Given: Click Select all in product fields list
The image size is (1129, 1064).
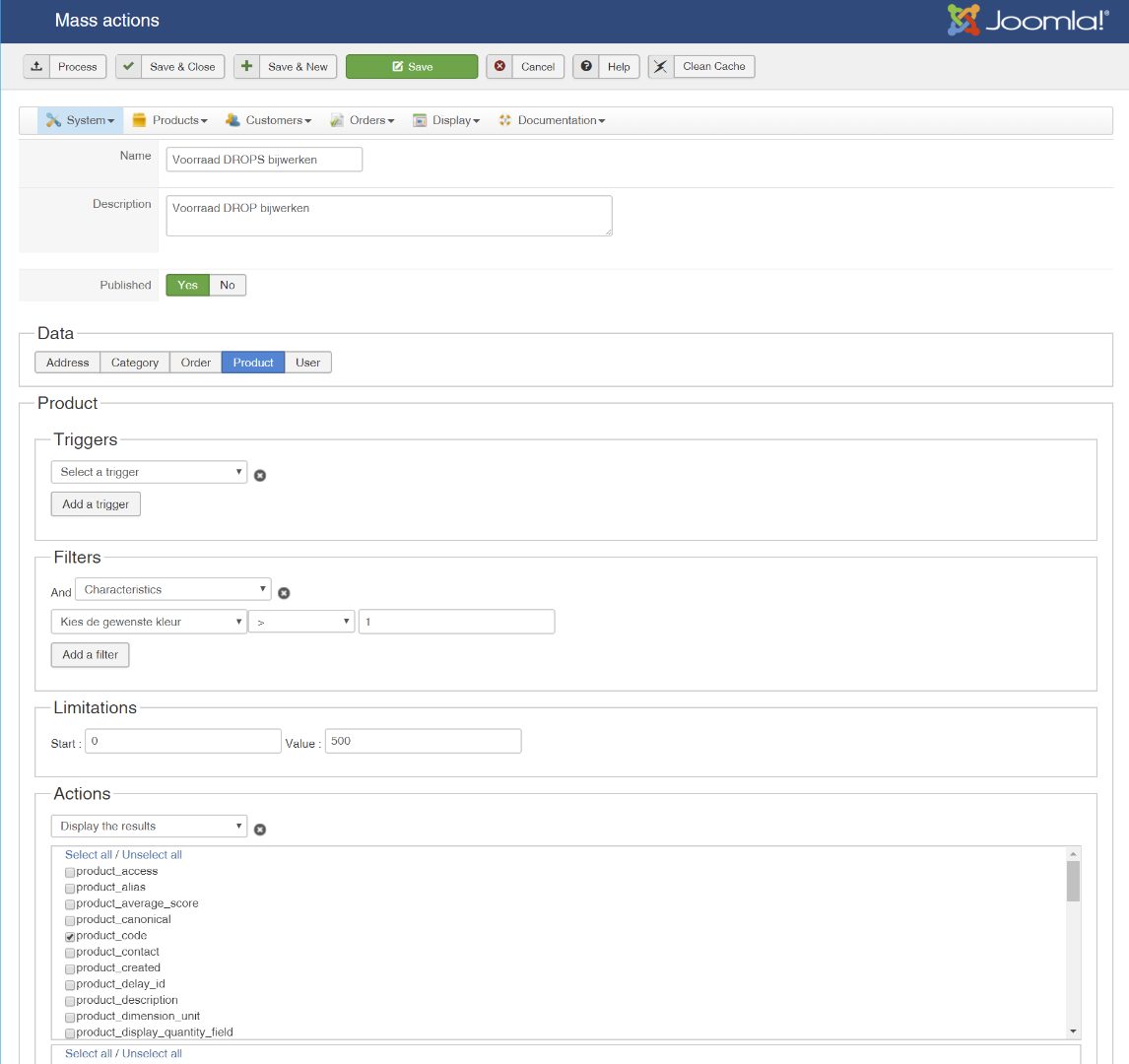Looking at the screenshot, I should pos(89,854).
